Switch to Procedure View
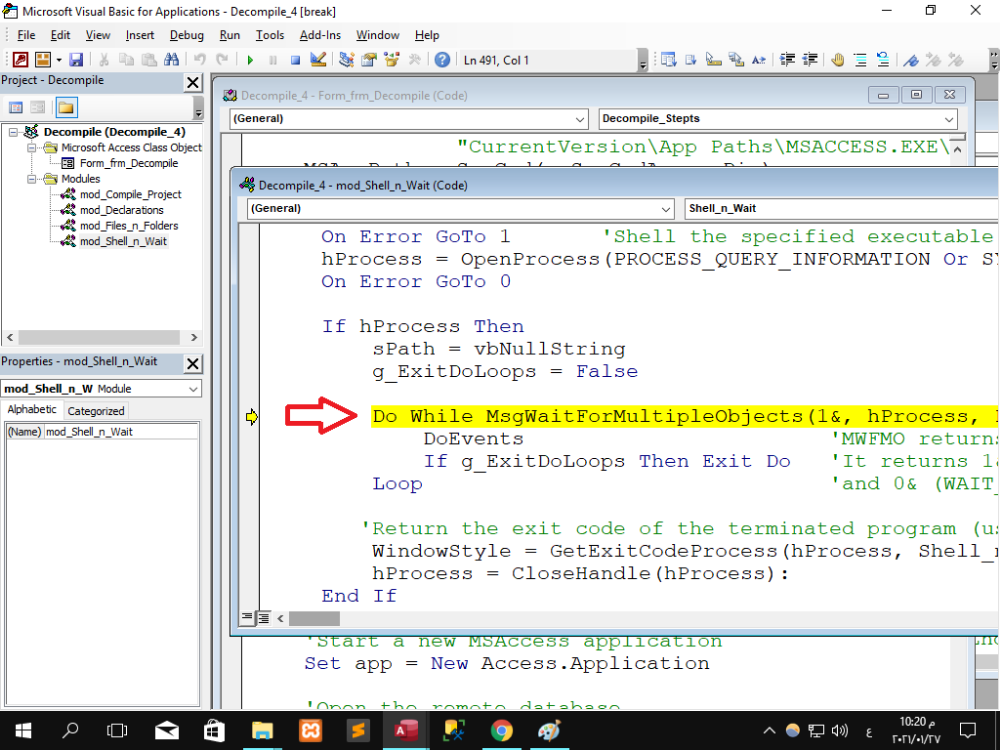This screenshot has height=750, width=1000. [247, 617]
